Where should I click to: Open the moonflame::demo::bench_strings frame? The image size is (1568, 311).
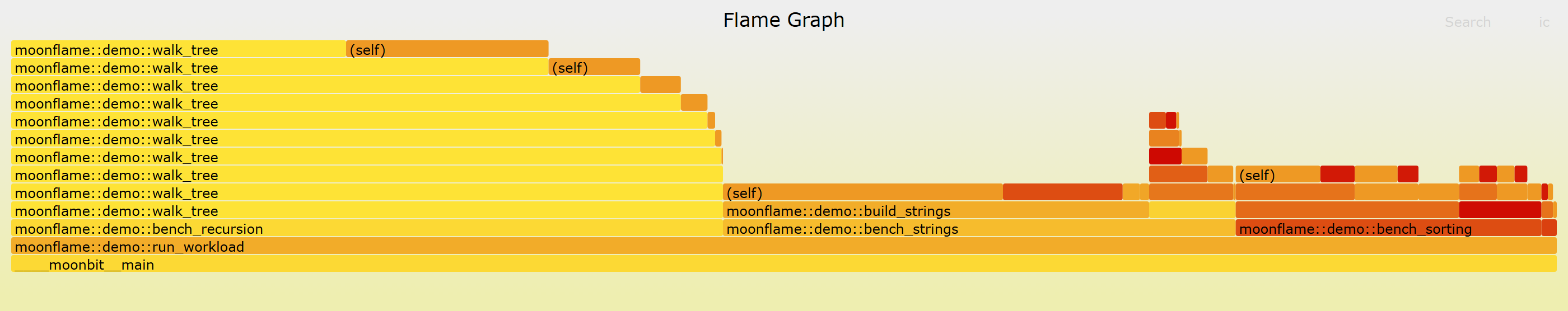coord(979,228)
